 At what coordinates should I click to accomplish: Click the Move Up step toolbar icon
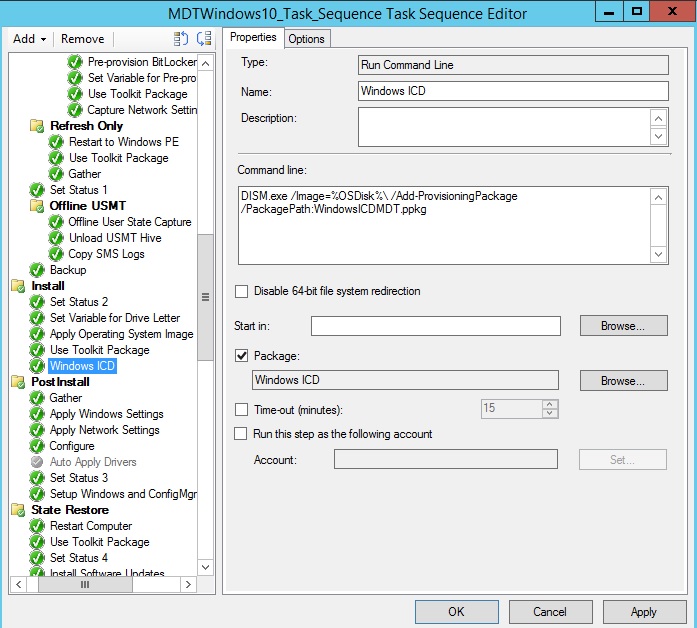point(181,39)
